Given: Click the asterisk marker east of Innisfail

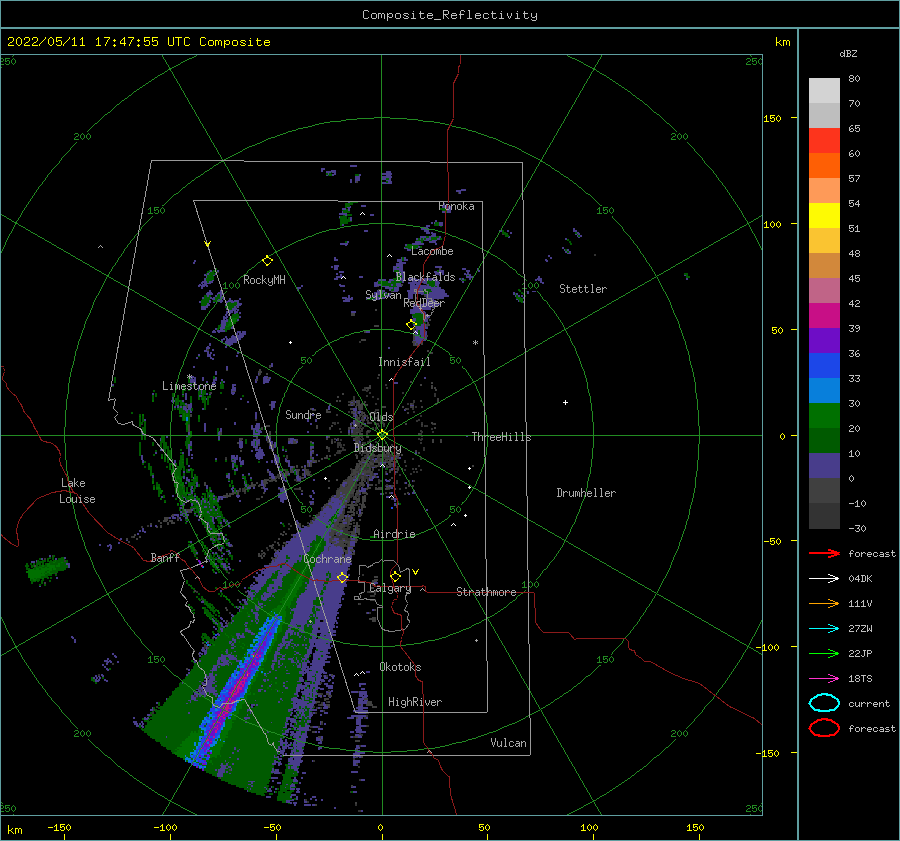Looking at the screenshot, I should click(x=475, y=343).
